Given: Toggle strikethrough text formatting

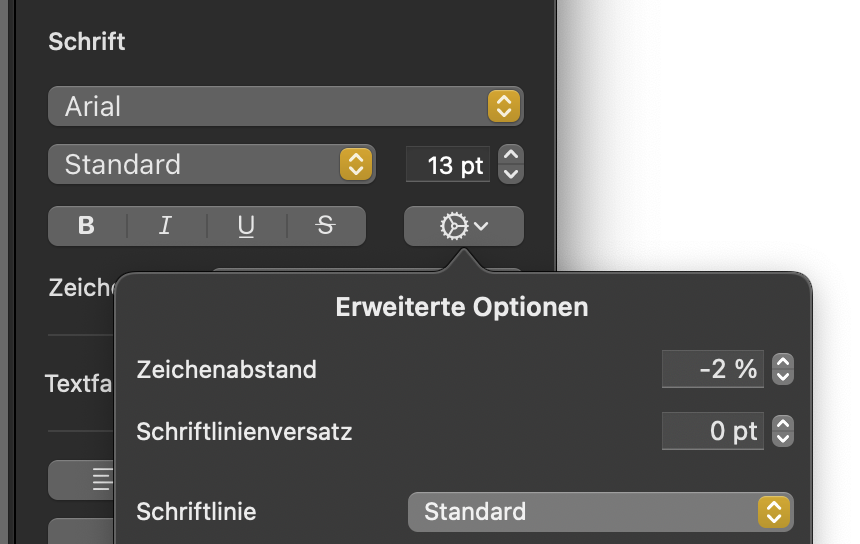Looking at the screenshot, I should [x=325, y=226].
